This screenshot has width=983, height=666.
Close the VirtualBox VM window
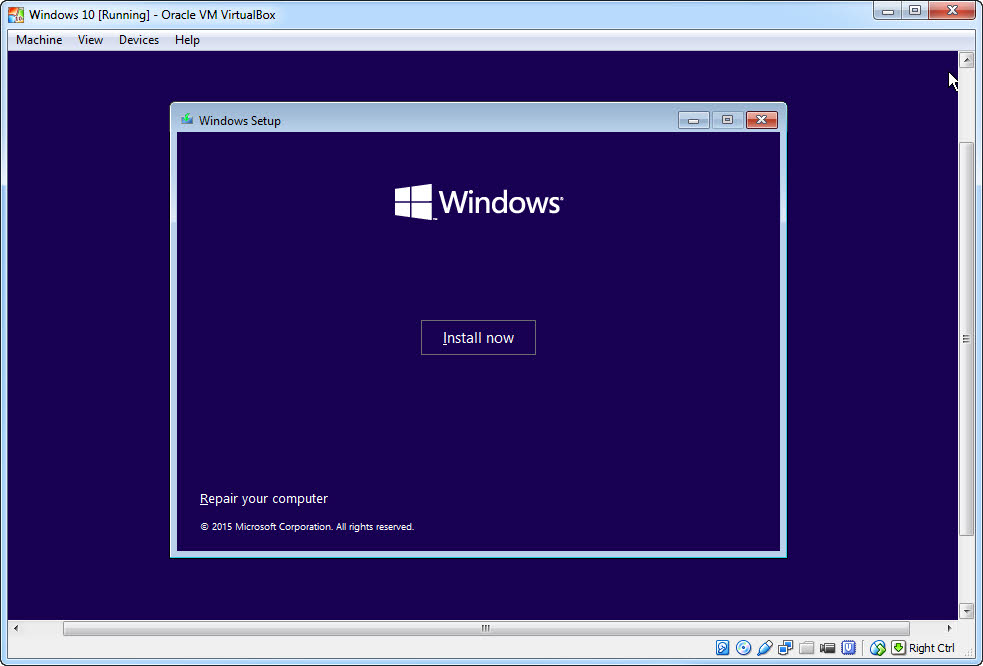point(952,11)
